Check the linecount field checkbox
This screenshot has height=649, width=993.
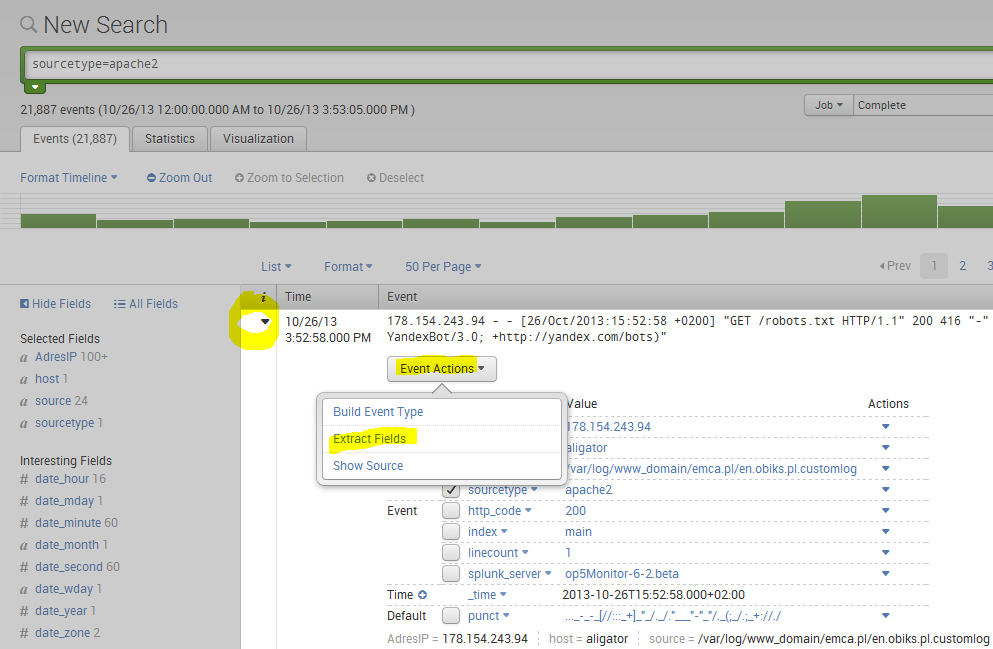point(451,553)
